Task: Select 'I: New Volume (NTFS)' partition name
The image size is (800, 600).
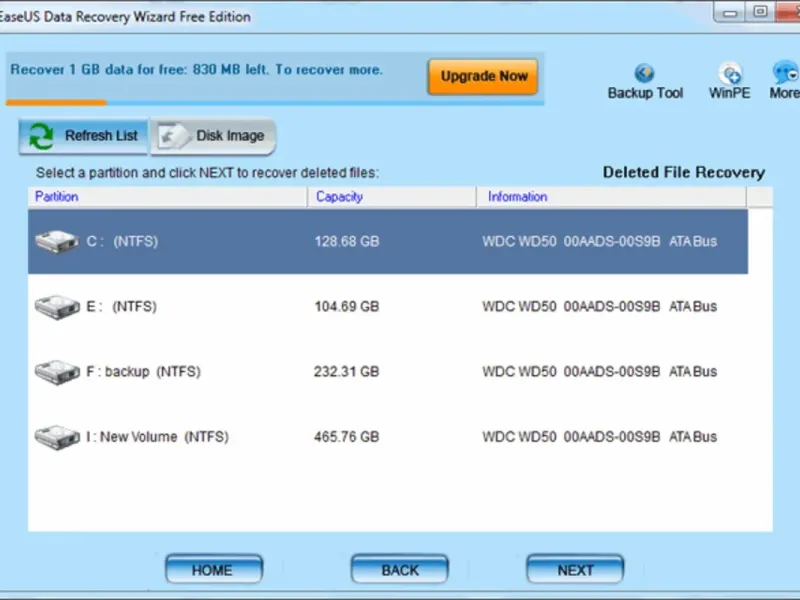Action: [x=157, y=437]
